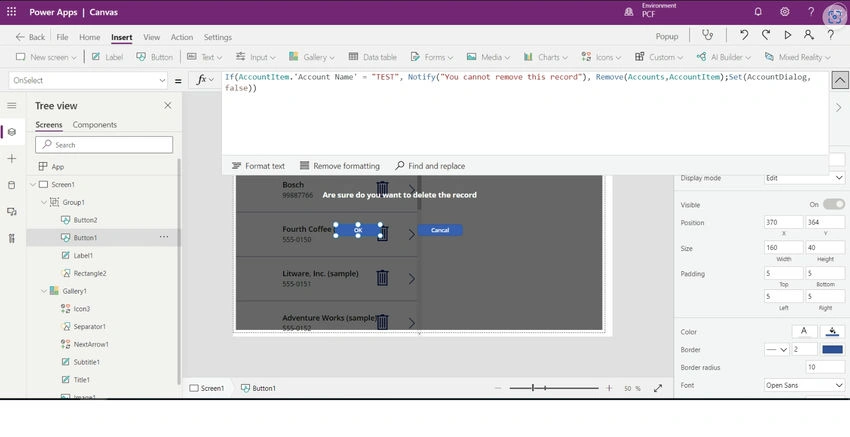Open the border style dropdown
Screen dimensions: 850x437
pos(776,350)
